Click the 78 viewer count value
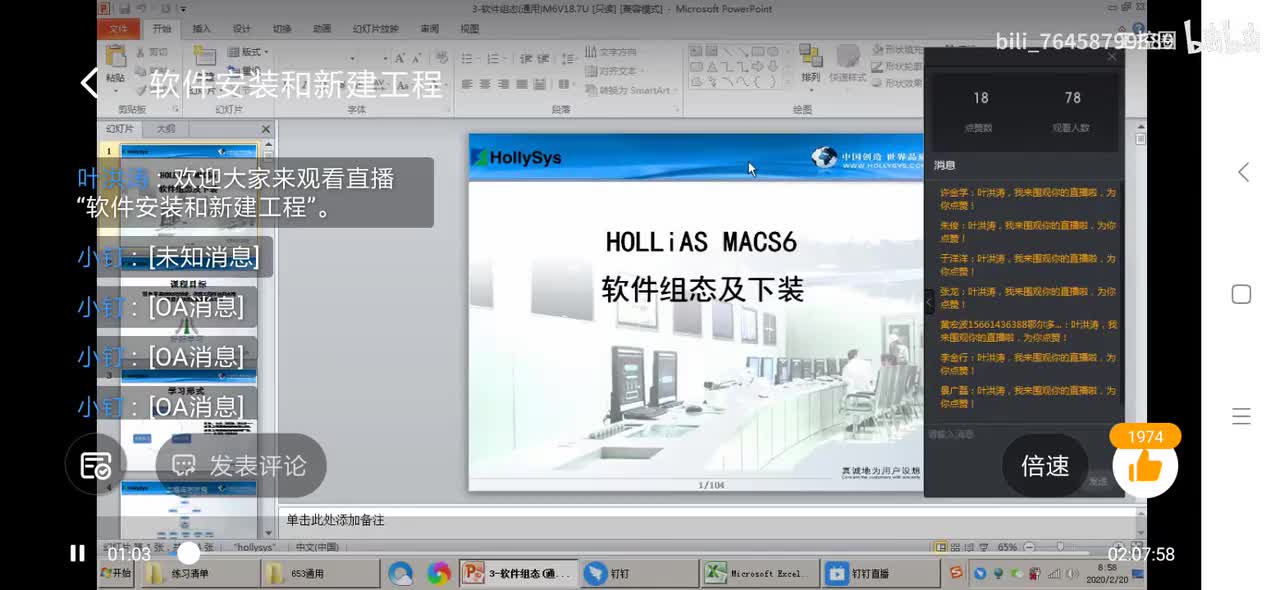The image size is (1280, 590). 1073,98
